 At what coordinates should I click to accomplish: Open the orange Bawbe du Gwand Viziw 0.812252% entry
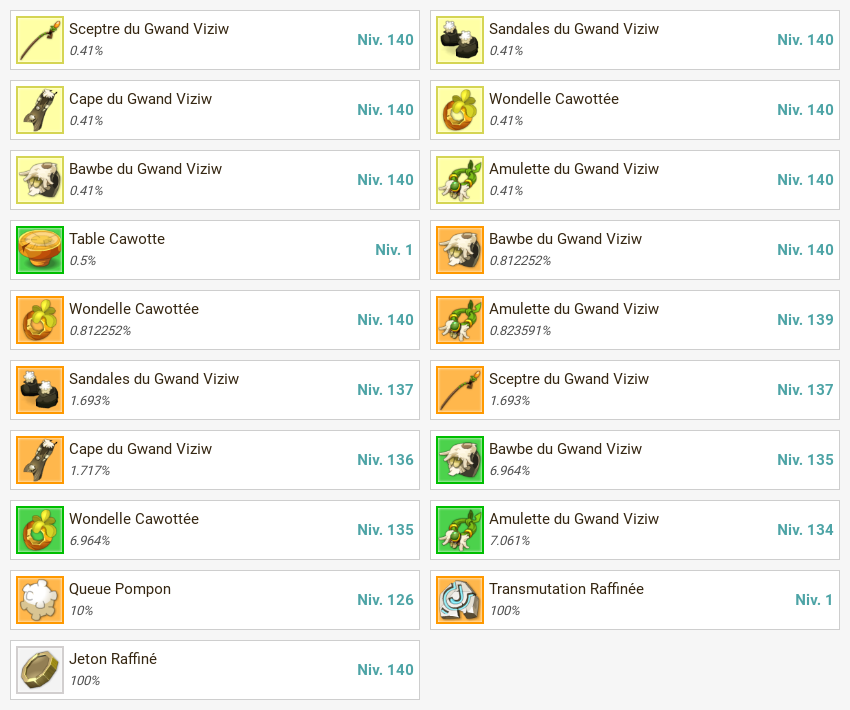(635, 250)
